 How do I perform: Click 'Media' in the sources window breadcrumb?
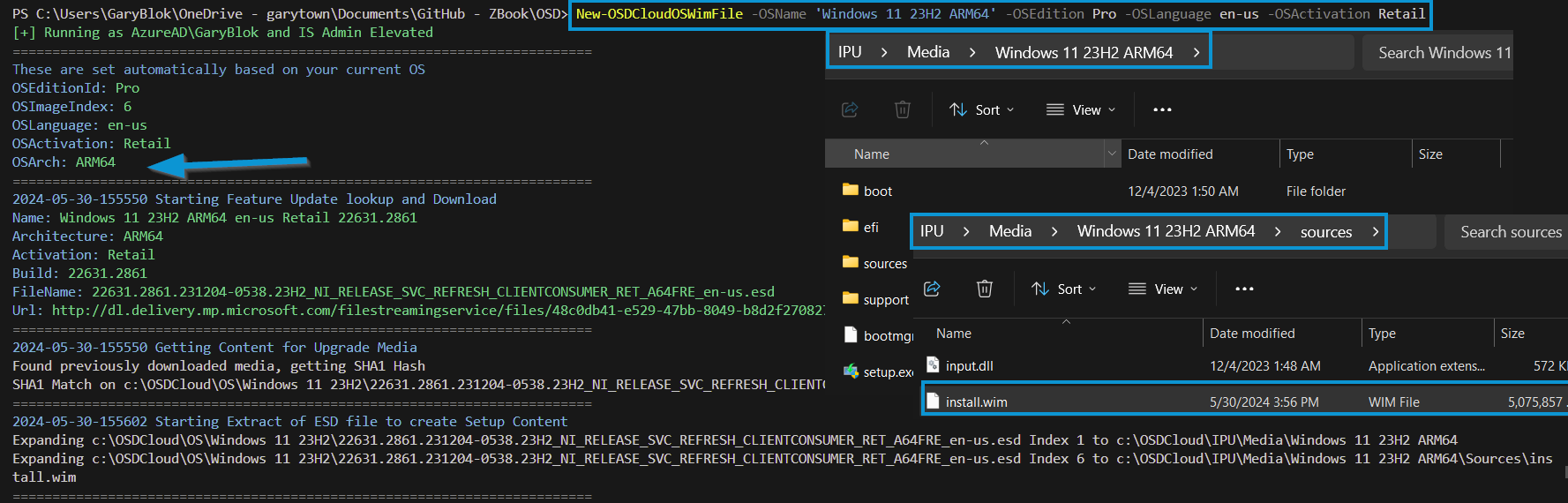point(1009,231)
